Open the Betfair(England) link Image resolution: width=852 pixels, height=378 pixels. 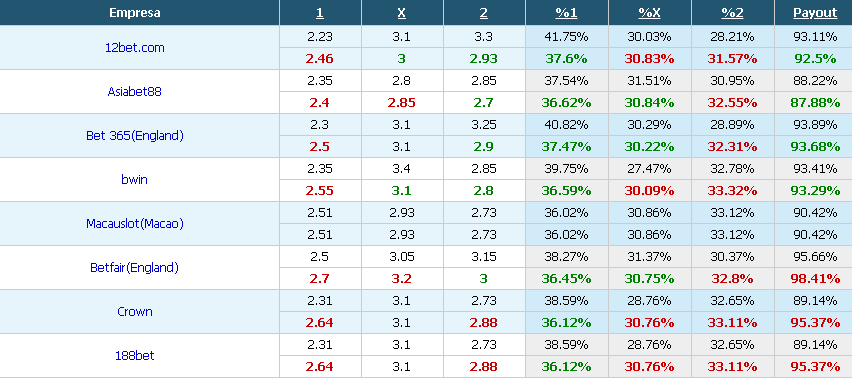pyautogui.click(x=134, y=268)
